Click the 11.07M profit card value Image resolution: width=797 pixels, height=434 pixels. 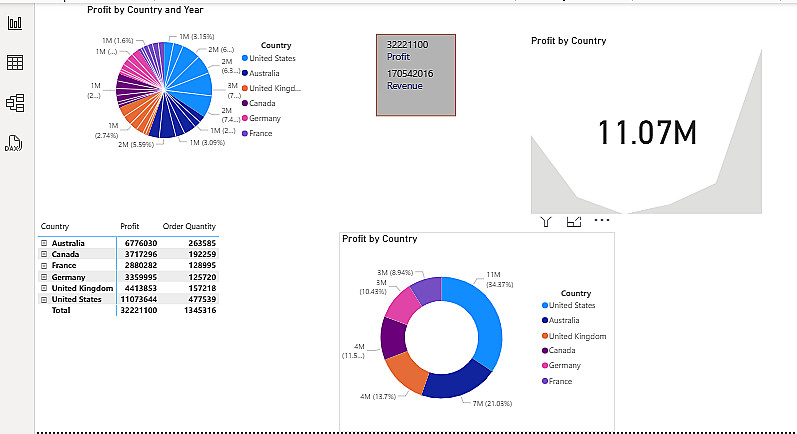[647, 133]
